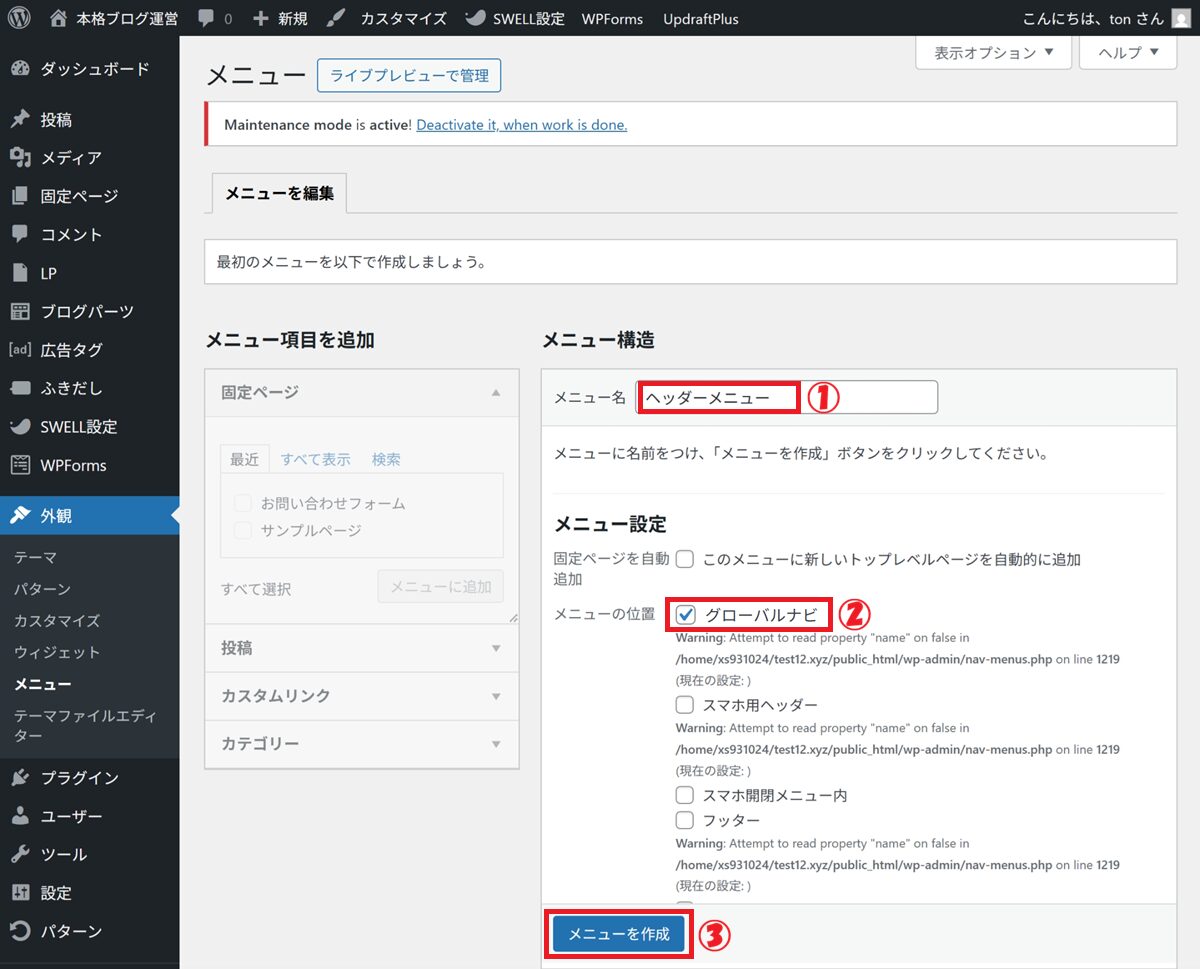The width and height of the screenshot is (1200, 969).
Task: Check the フッター menu location checkbox
Action: point(685,820)
